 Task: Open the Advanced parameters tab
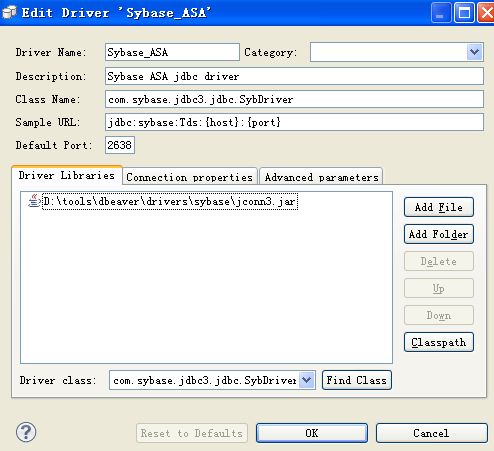[321, 176]
